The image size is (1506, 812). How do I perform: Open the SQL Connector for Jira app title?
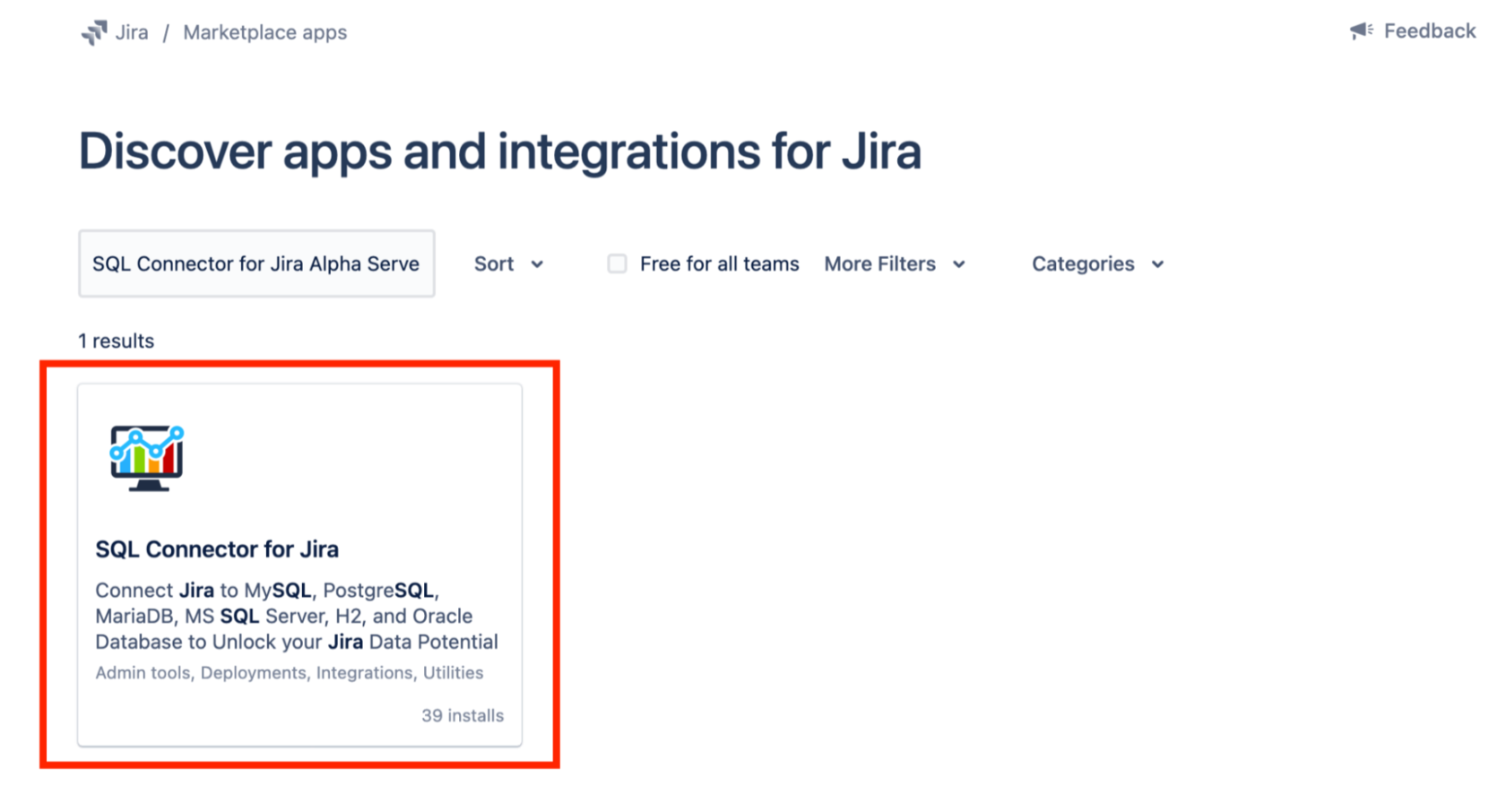point(217,549)
